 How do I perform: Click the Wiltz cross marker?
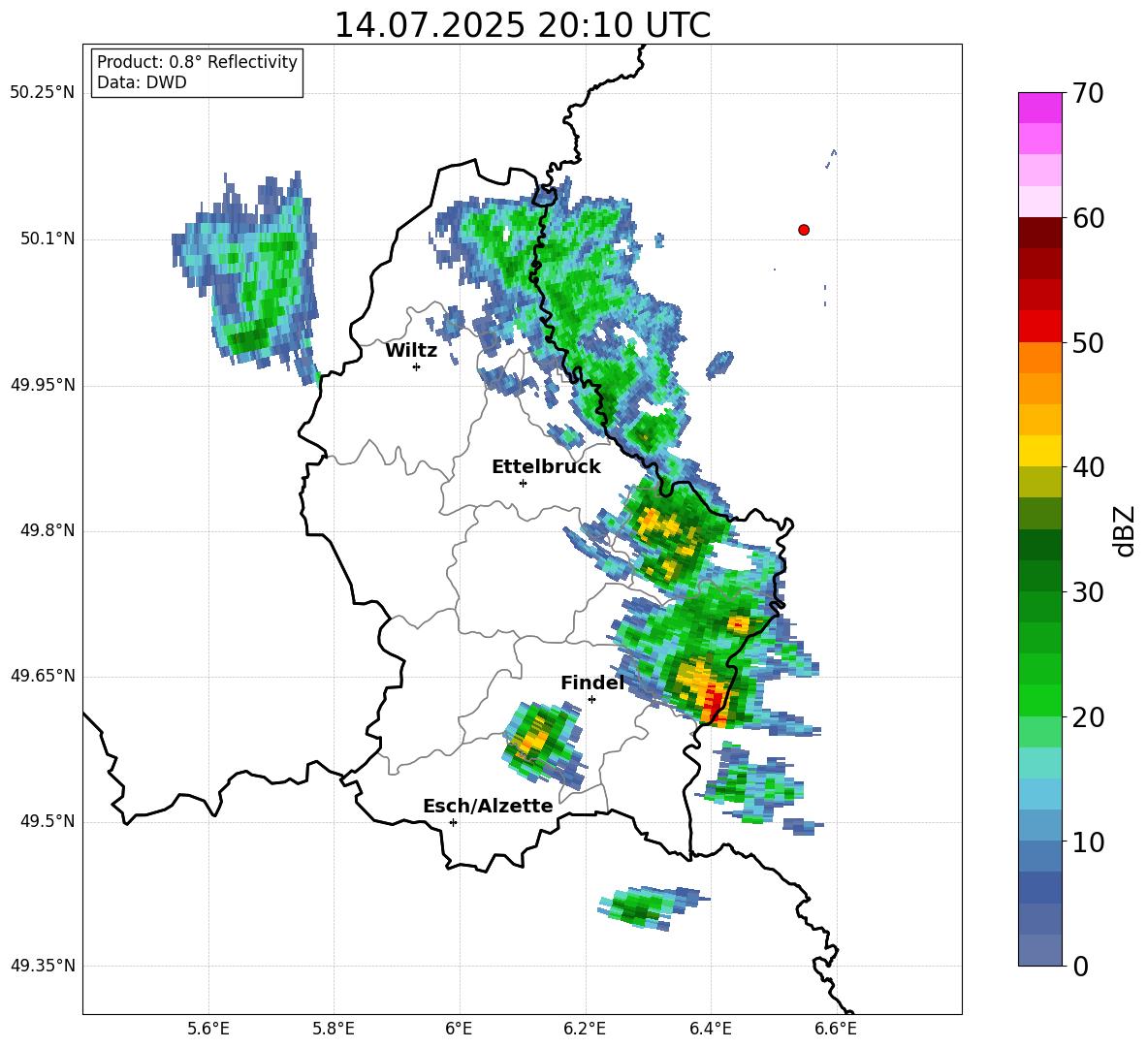(x=417, y=366)
